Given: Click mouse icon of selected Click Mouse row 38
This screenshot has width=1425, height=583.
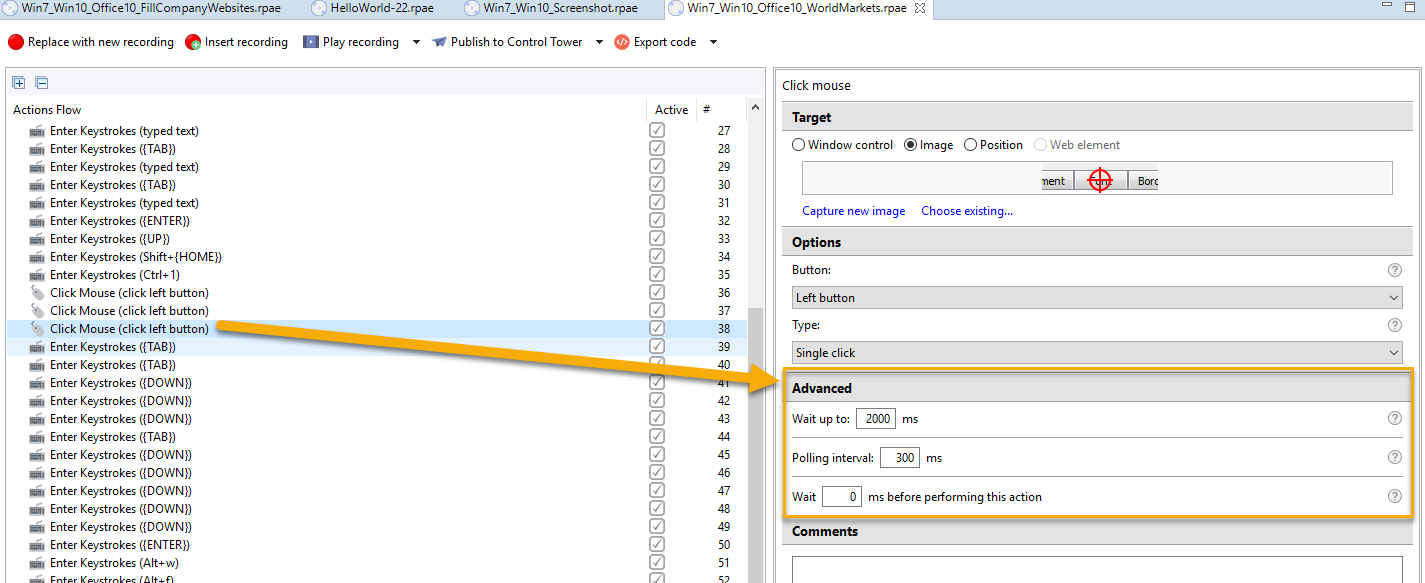Looking at the screenshot, I should (x=37, y=329).
